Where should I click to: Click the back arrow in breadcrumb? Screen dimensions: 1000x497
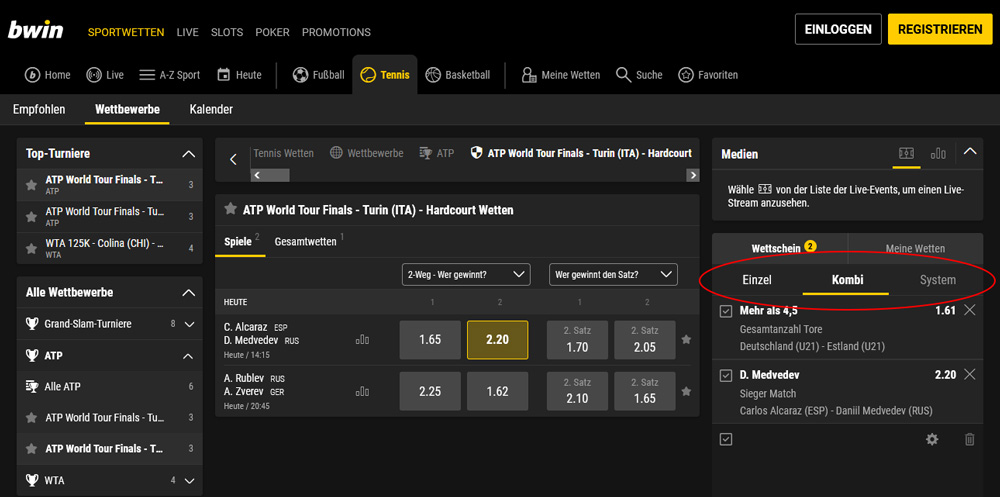pyautogui.click(x=233, y=159)
